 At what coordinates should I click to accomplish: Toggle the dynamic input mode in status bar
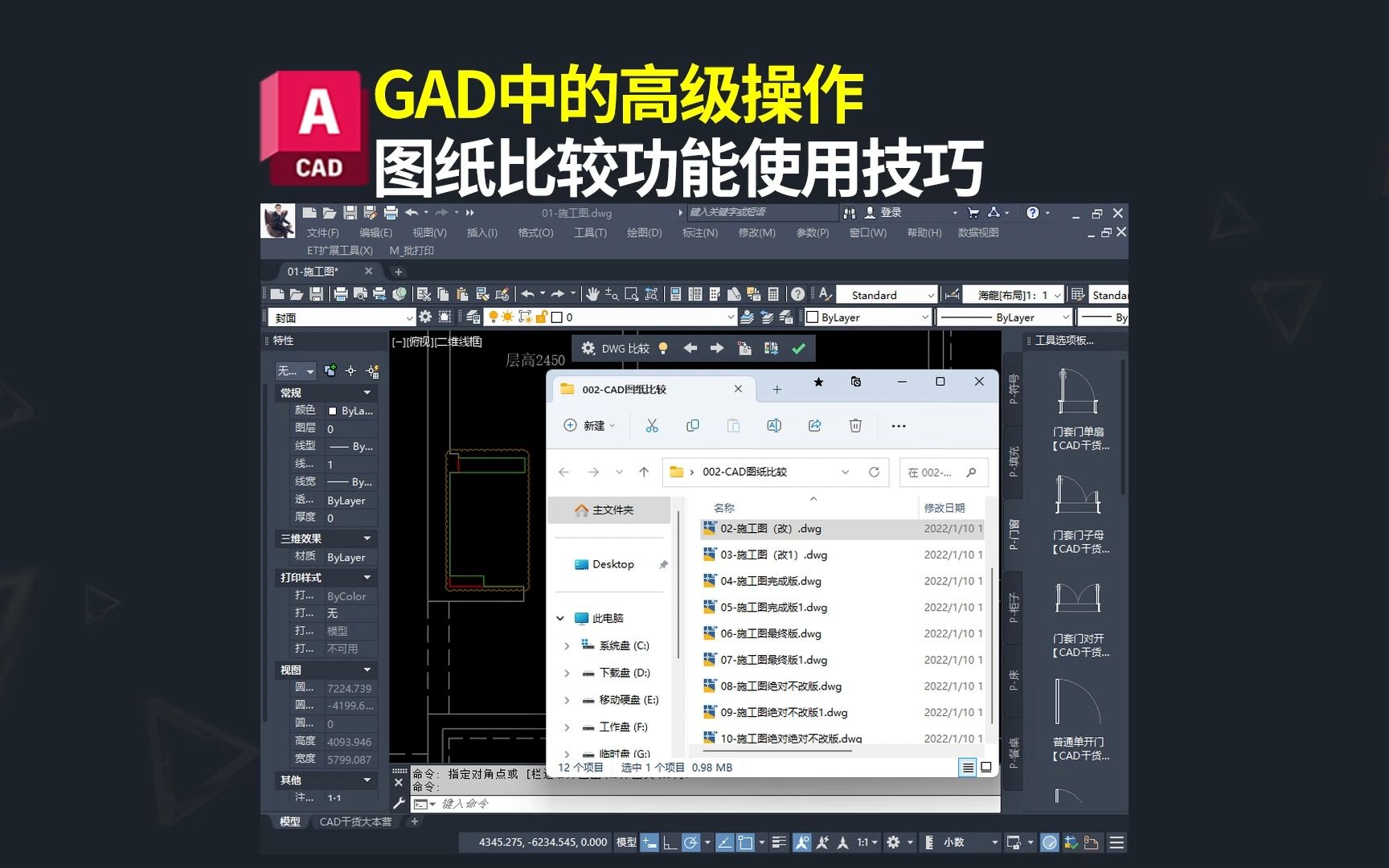pos(649,842)
